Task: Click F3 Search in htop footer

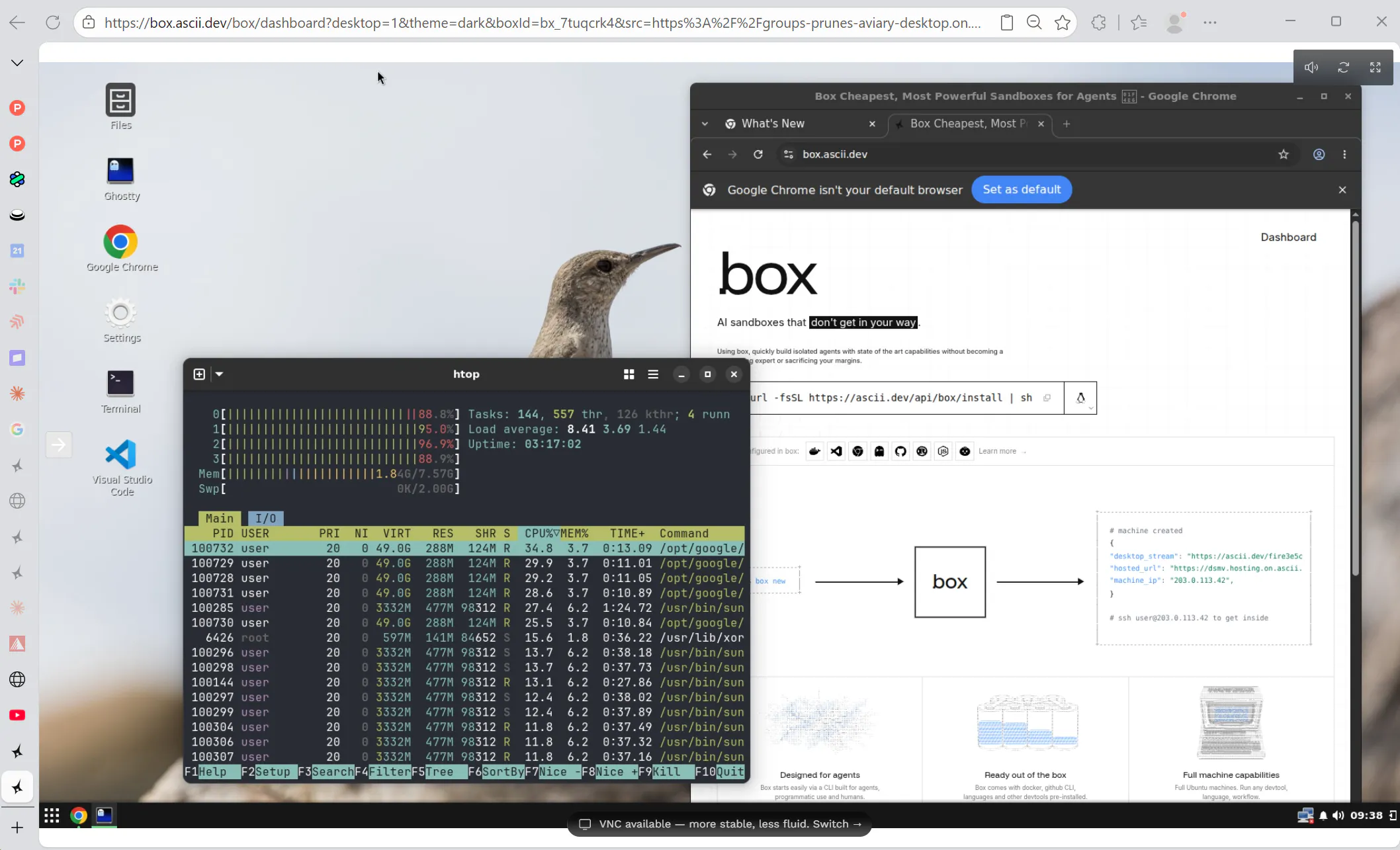Action: pos(326,772)
